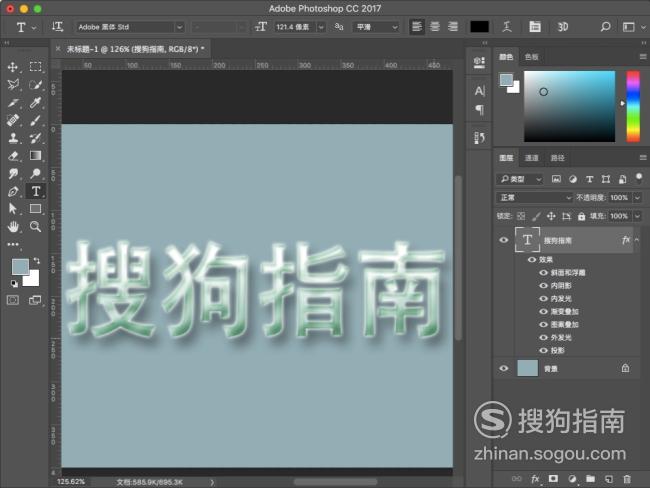The width and height of the screenshot is (650, 488).
Task: Open the font family dropdown
Action: (x=179, y=27)
